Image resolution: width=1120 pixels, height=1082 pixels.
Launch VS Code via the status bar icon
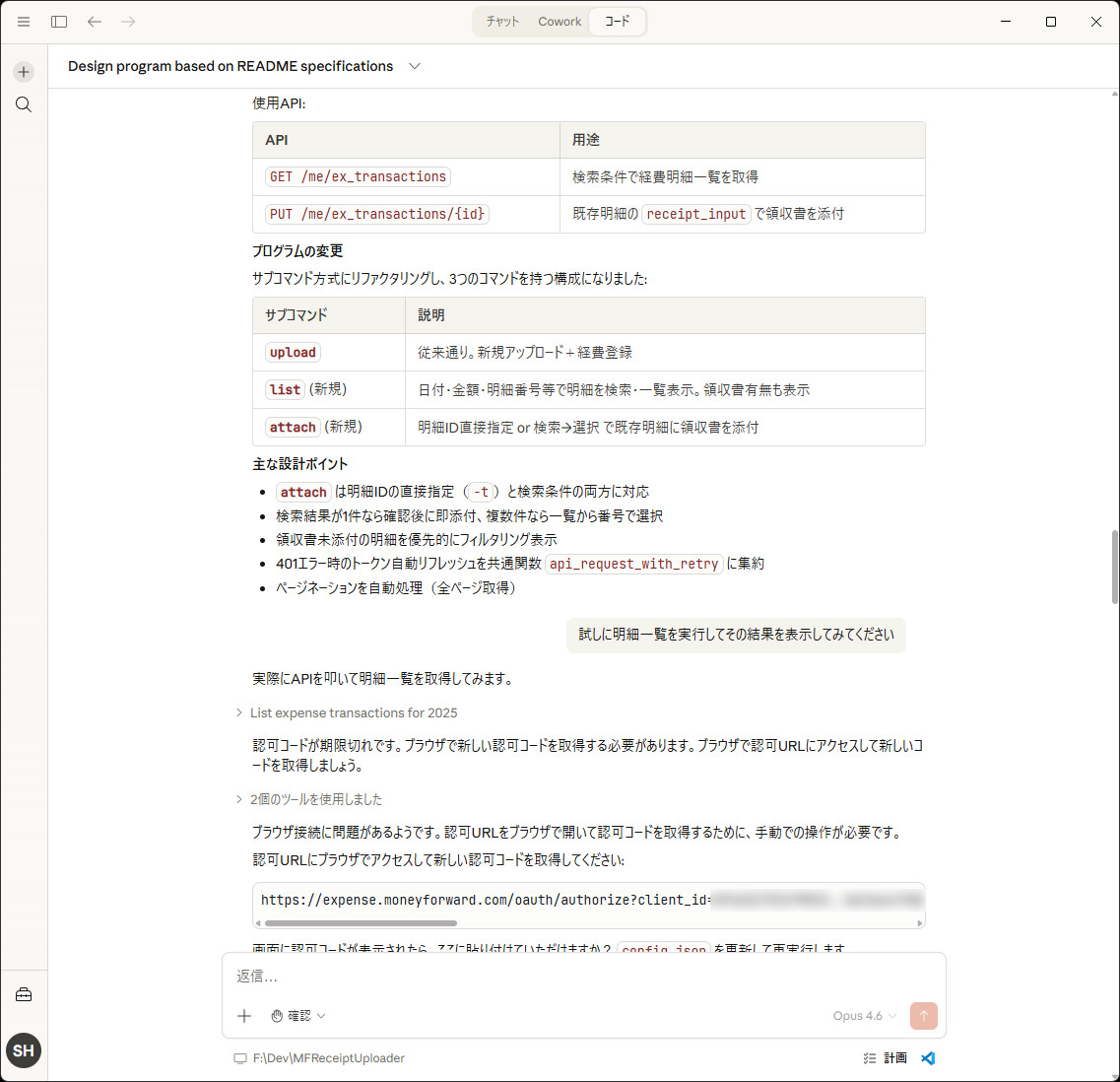pos(927,1057)
